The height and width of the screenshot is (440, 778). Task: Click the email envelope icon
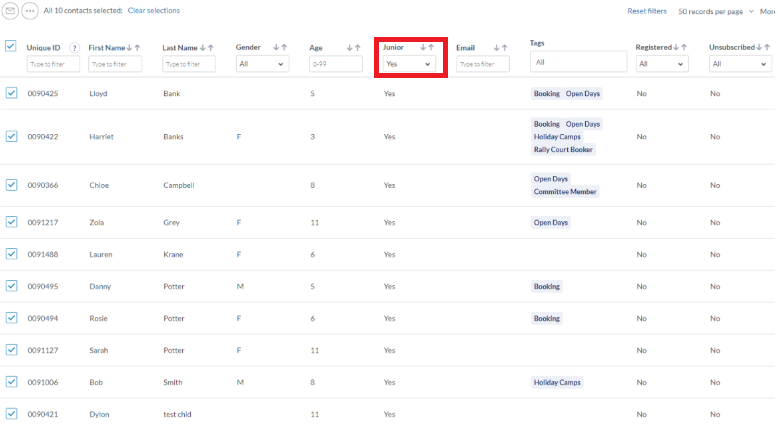[11, 10]
